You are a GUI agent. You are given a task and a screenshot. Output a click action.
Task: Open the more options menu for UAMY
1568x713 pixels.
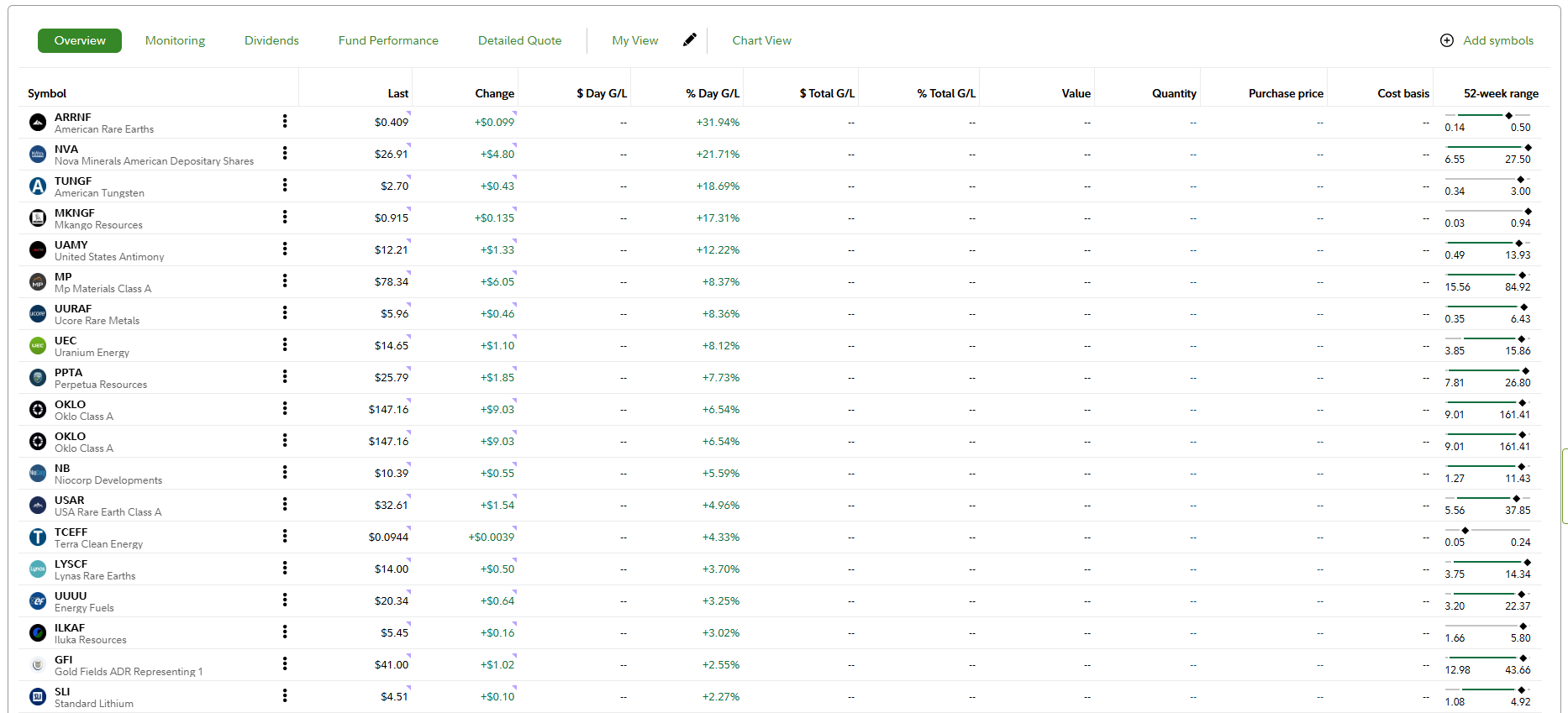coord(285,249)
